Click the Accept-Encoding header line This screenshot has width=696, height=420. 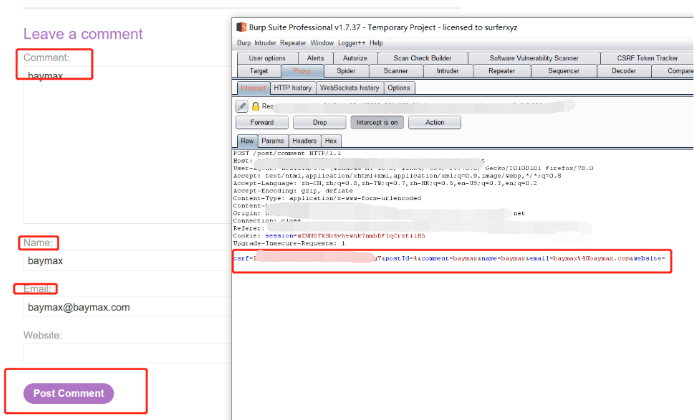[x=293, y=191]
